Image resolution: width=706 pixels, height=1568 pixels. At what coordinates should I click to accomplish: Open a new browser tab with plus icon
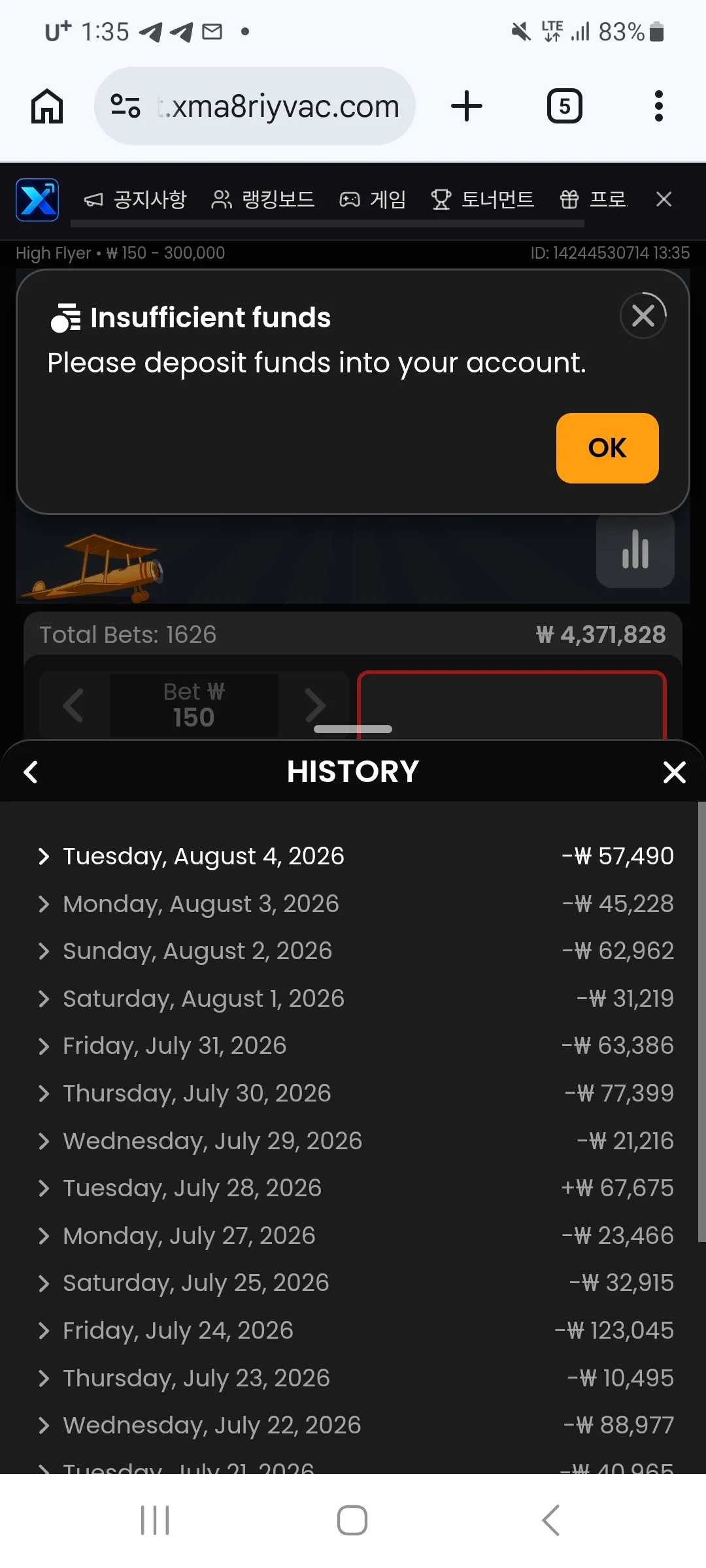coord(467,106)
